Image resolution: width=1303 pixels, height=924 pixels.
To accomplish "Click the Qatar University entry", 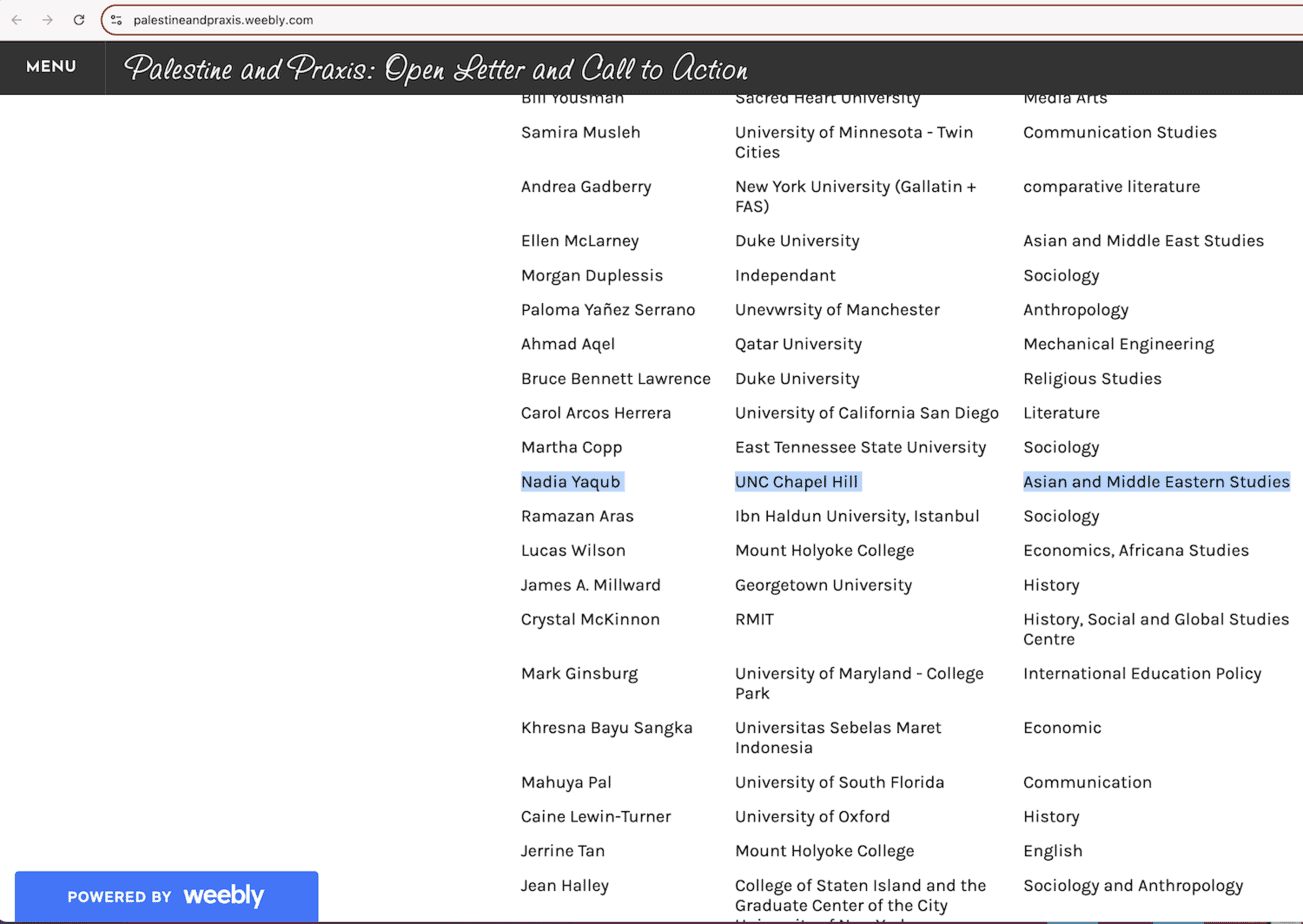I will point(798,345).
